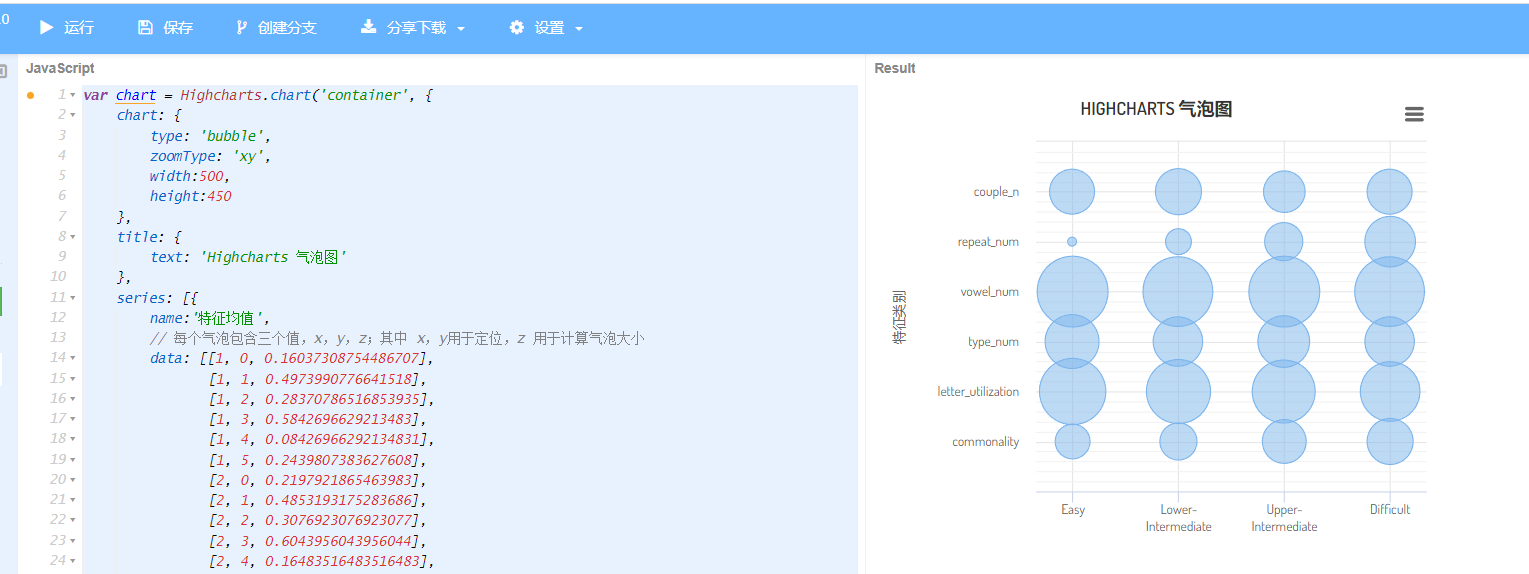Click the vowel_num y-axis label

click(990, 292)
